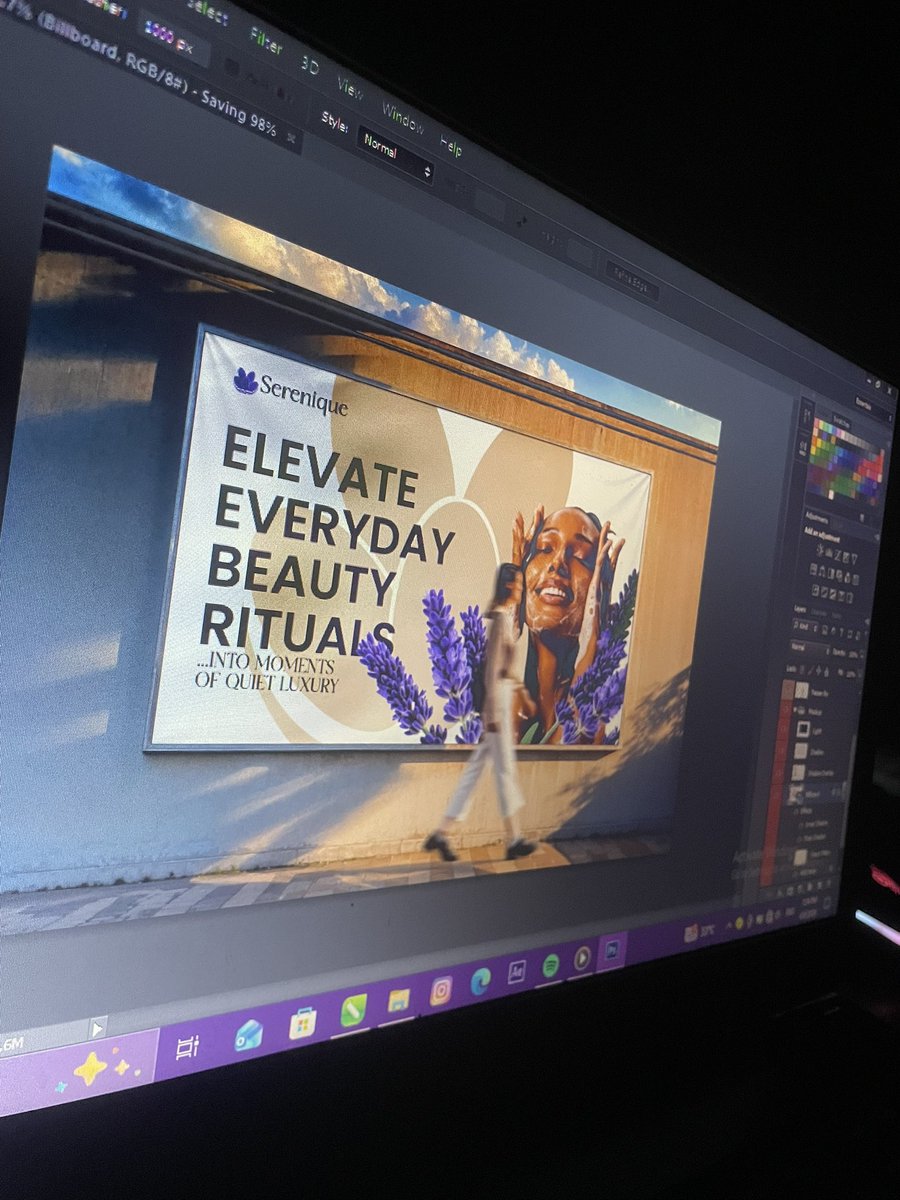Pick a red swatch in Swatches panel
Viewport: 900px width, 1200px height.
[x=877, y=466]
